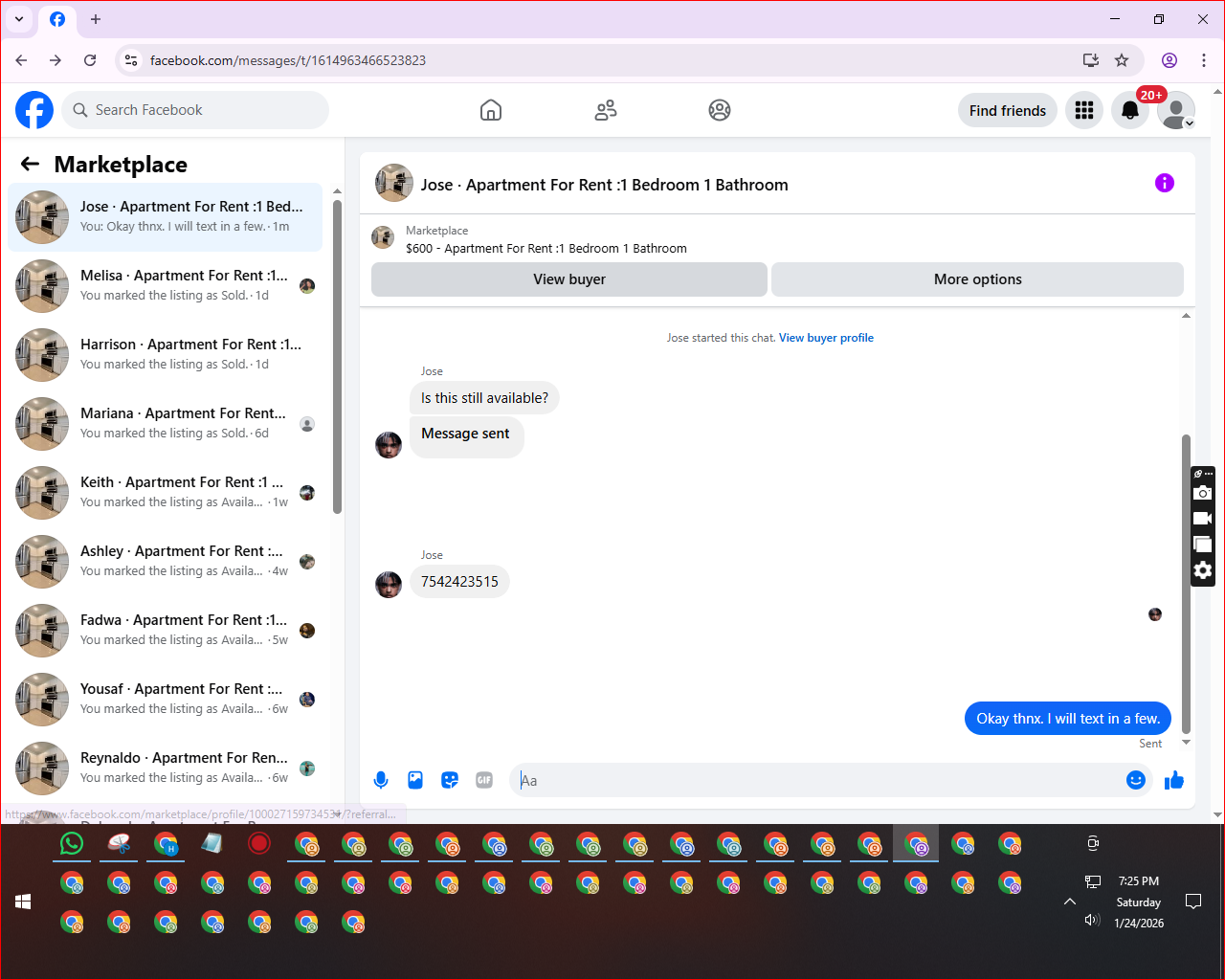1225x980 pixels.
Task: Open the $600 apartment listing link
Action: tap(546, 248)
